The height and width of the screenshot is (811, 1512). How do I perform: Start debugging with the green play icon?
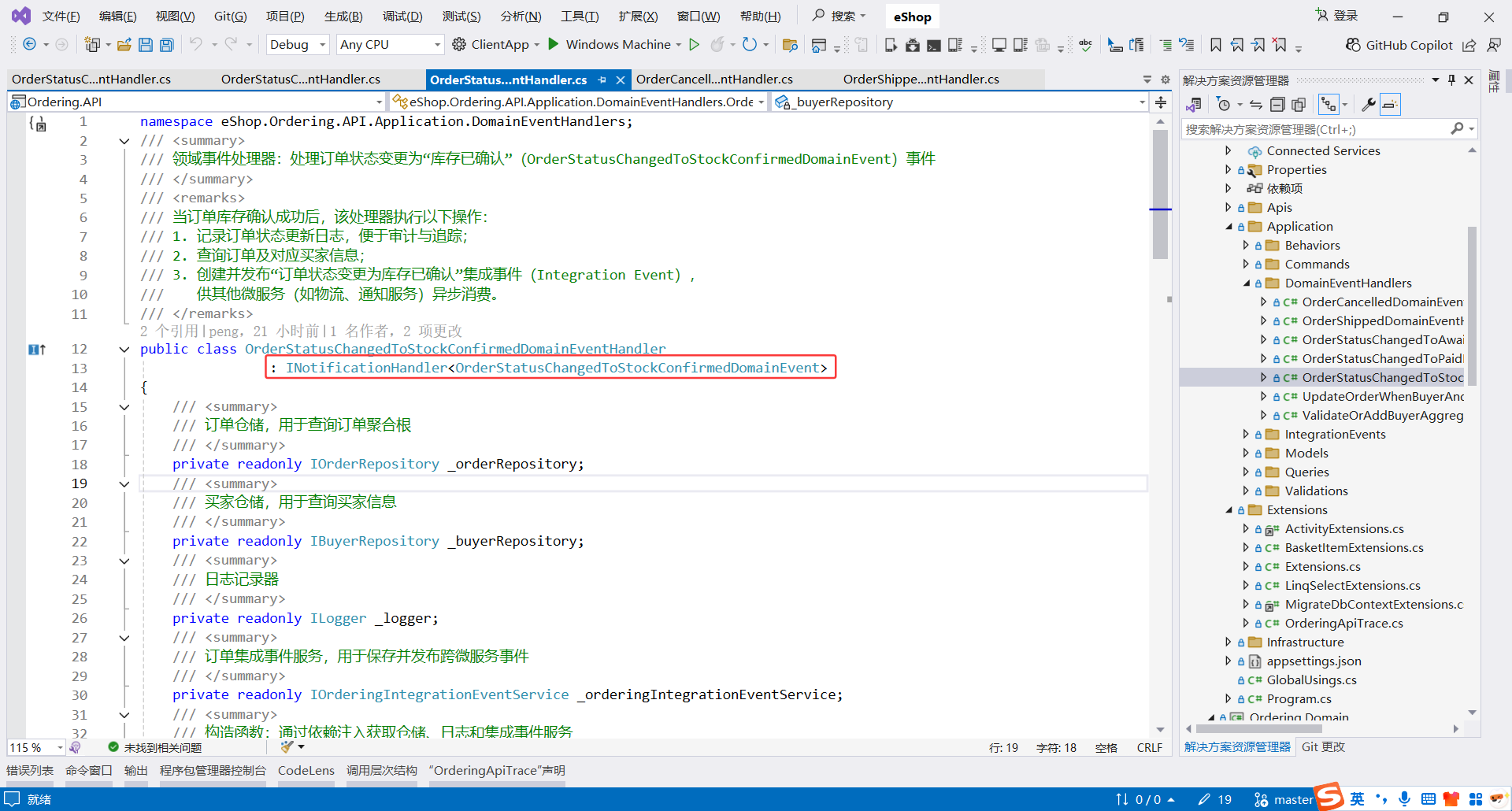tap(554, 44)
